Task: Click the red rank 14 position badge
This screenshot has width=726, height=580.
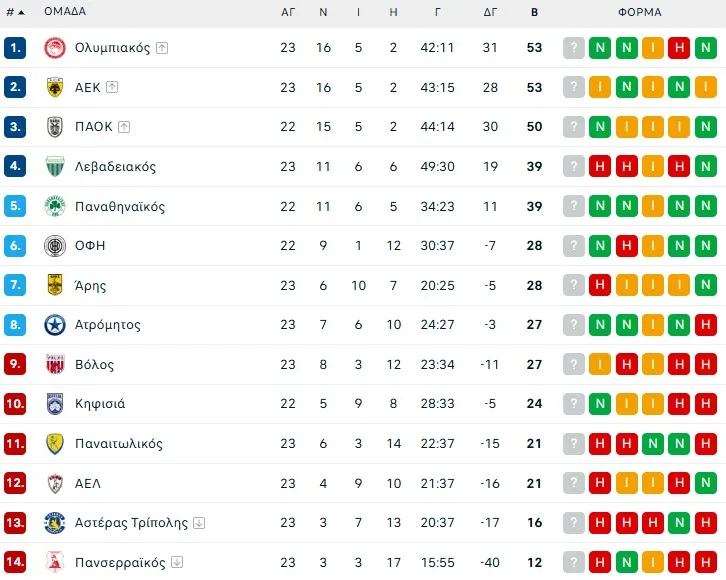Action: click(14, 562)
